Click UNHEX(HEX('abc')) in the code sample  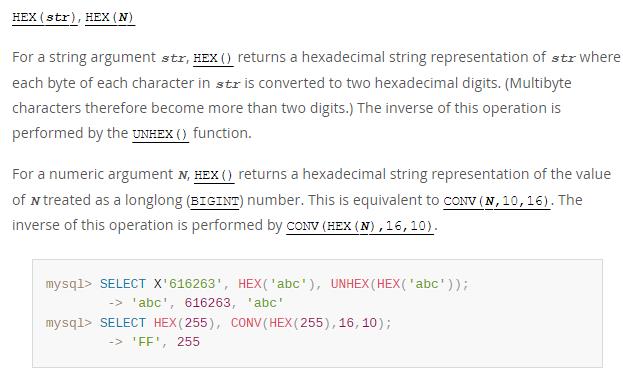click(x=397, y=284)
